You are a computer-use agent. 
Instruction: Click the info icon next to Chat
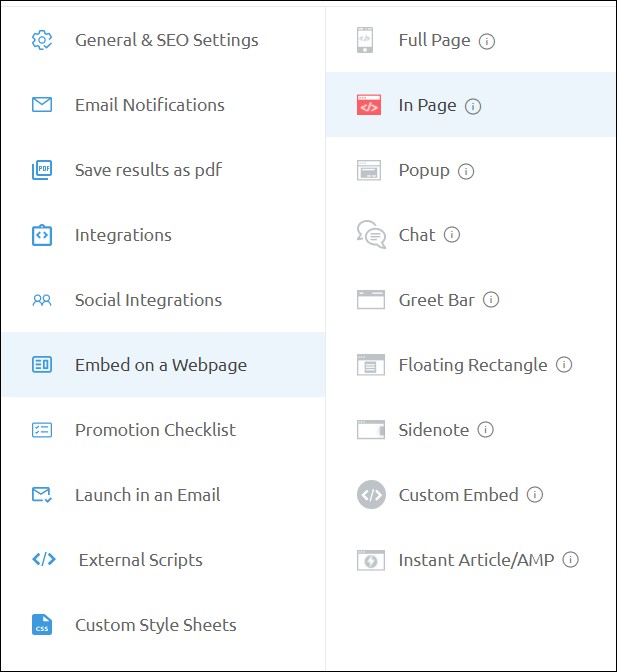click(452, 235)
